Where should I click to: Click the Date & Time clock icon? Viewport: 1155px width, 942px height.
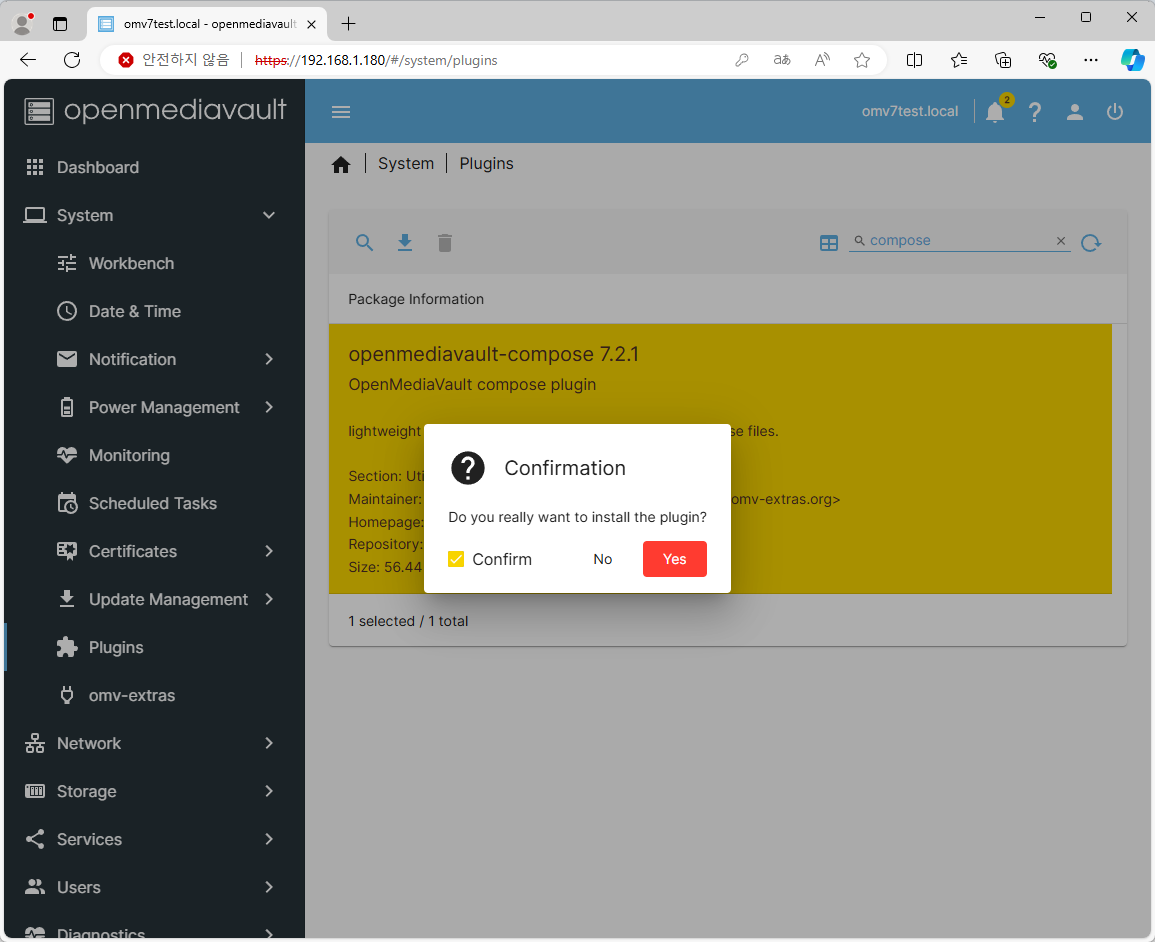[x=67, y=311]
